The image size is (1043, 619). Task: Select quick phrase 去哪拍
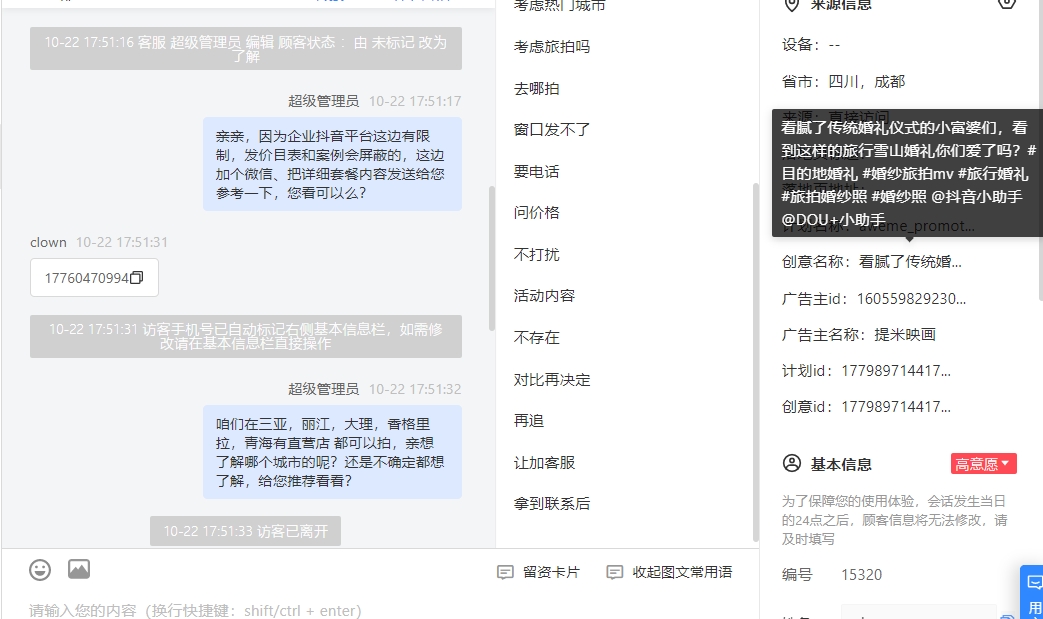click(x=536, y=88)
